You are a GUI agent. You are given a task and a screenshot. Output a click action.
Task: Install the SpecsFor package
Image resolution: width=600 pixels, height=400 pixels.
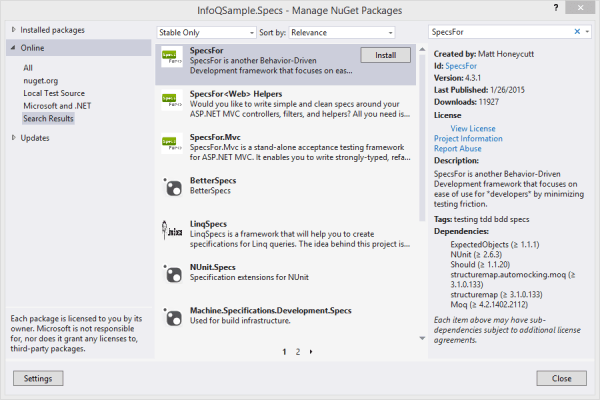(385, 55)
